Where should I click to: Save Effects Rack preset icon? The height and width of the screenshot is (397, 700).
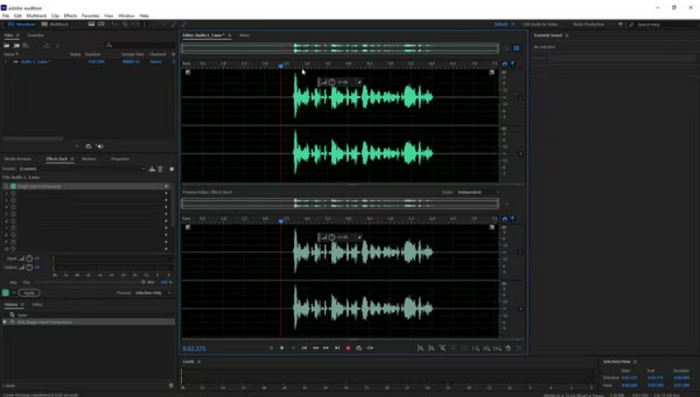tap(152, 169)
